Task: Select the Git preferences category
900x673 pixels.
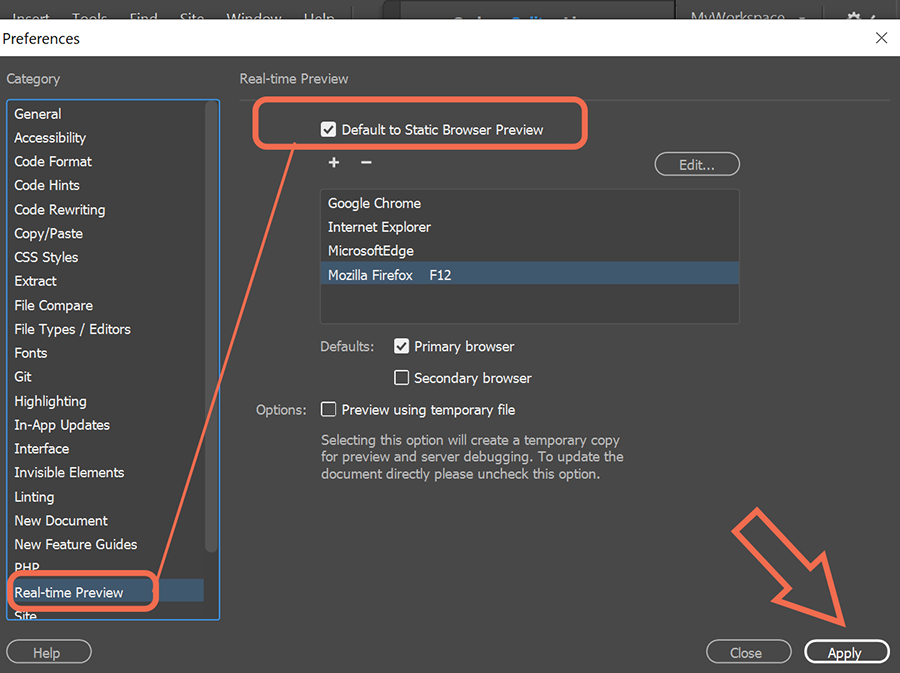Action: pyautogui.click(x=23, y=376)
